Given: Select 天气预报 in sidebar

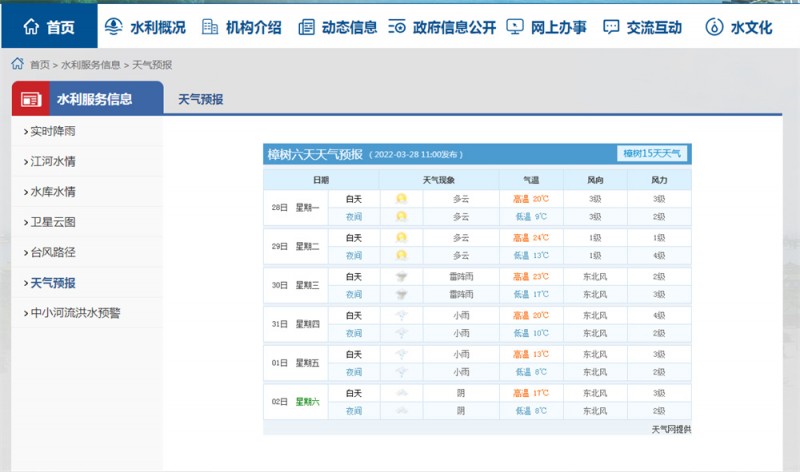Looking at the screenshot, I should 53,283.
